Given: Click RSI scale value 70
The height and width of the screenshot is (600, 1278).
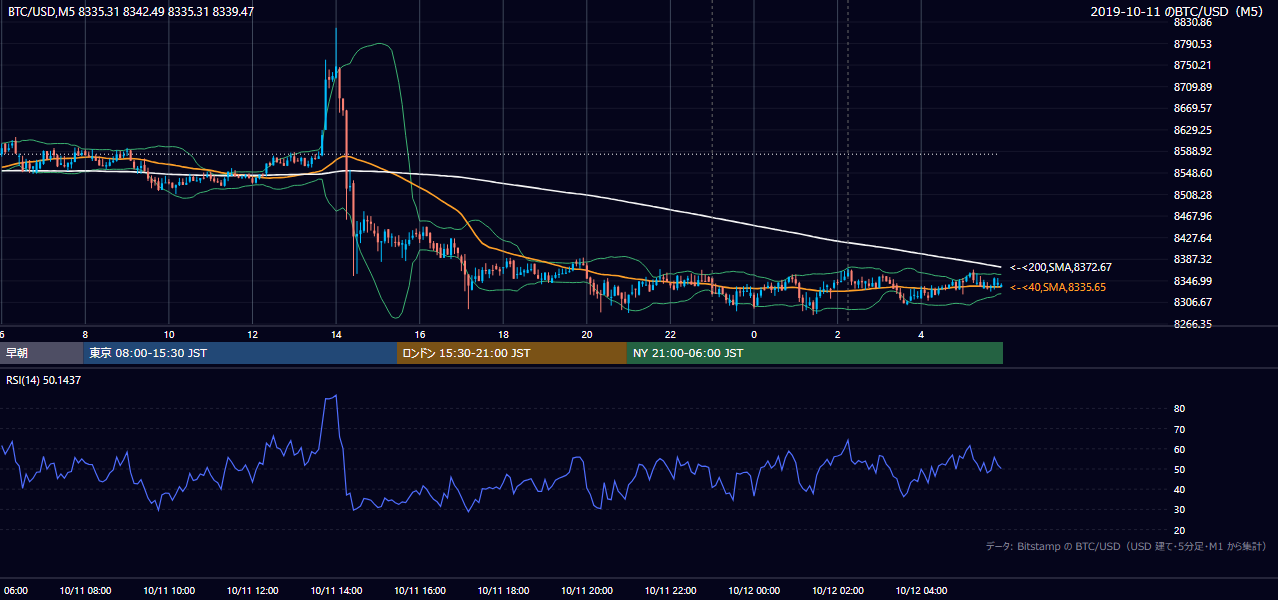Looking at the screenshot, I should tap(1179, 430).
